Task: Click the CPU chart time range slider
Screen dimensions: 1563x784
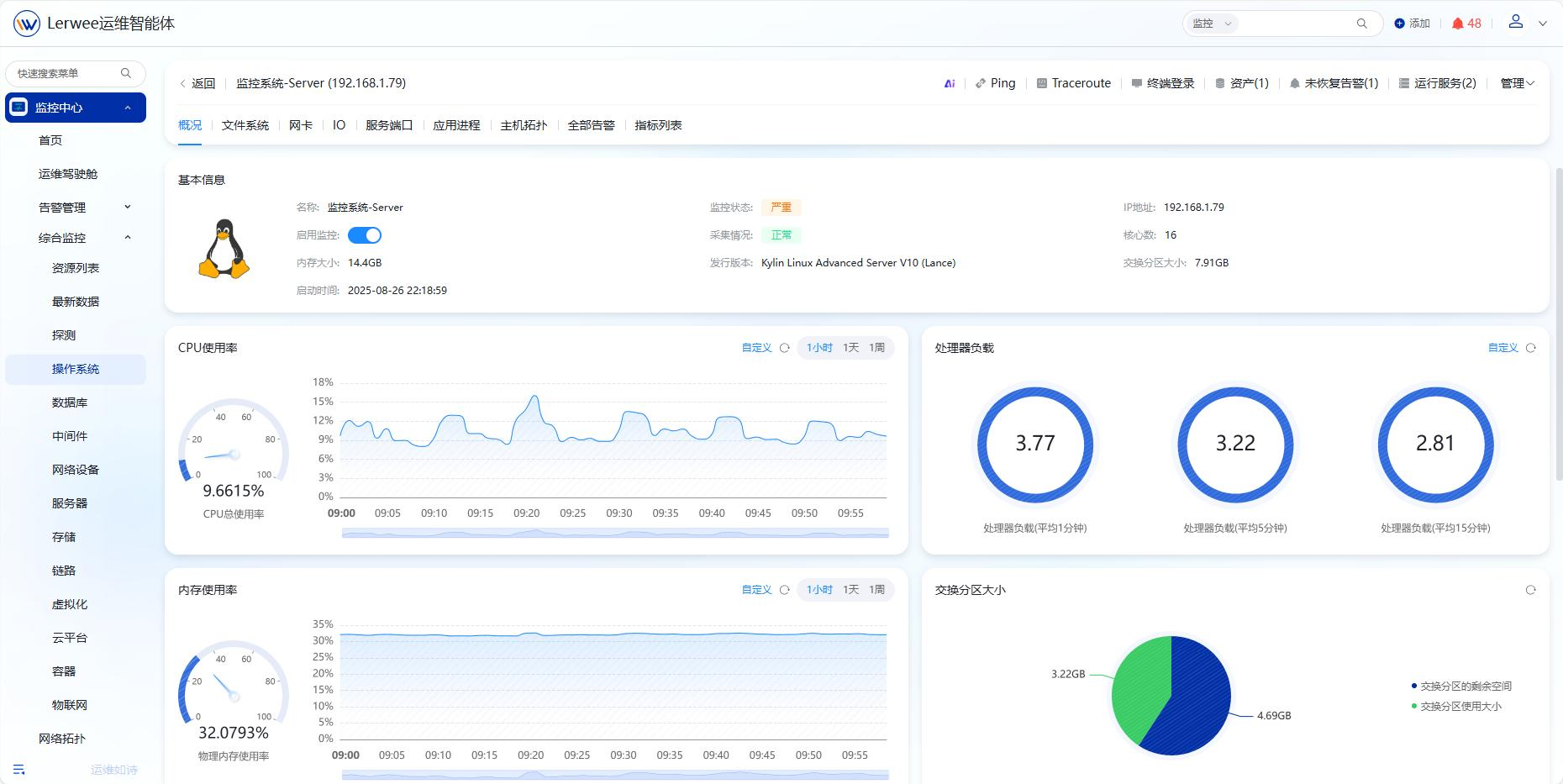Action: click(x=615, y=533)
